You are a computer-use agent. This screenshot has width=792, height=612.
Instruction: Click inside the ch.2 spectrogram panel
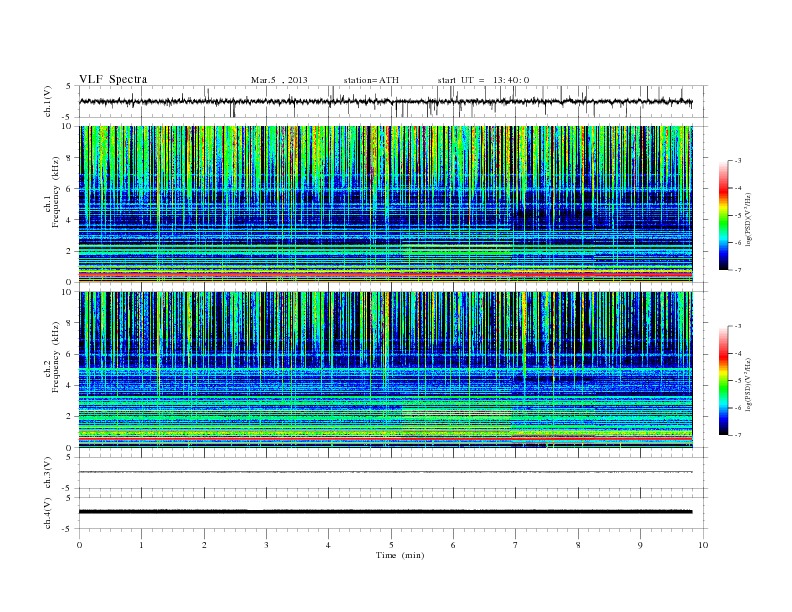[386, 370]
